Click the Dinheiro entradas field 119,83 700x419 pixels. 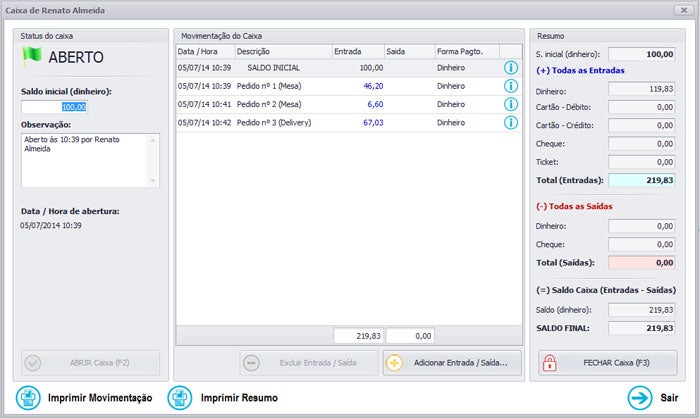pyautogui.click(x=642, y=89)
